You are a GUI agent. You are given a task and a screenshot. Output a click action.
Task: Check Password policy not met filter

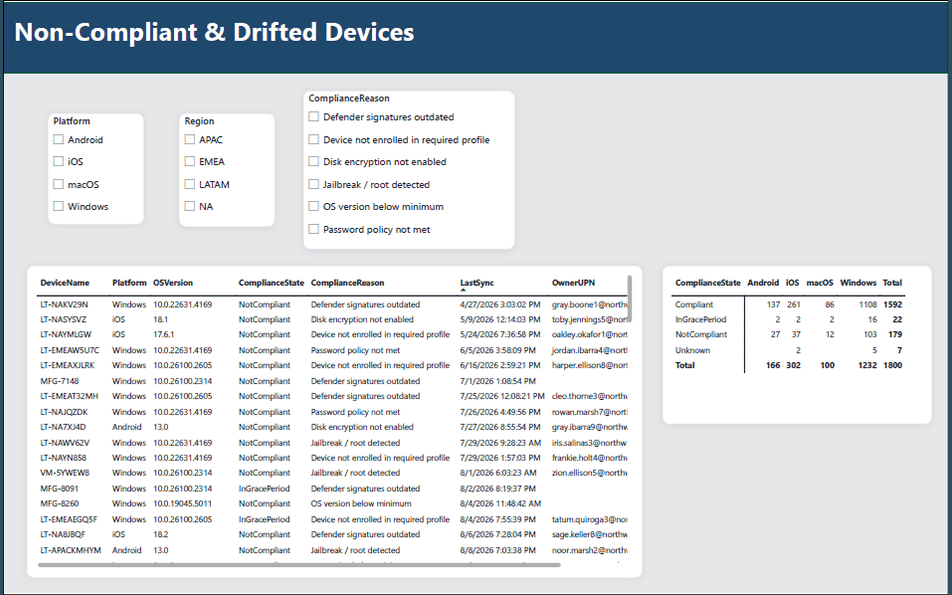tap(313, 230)
